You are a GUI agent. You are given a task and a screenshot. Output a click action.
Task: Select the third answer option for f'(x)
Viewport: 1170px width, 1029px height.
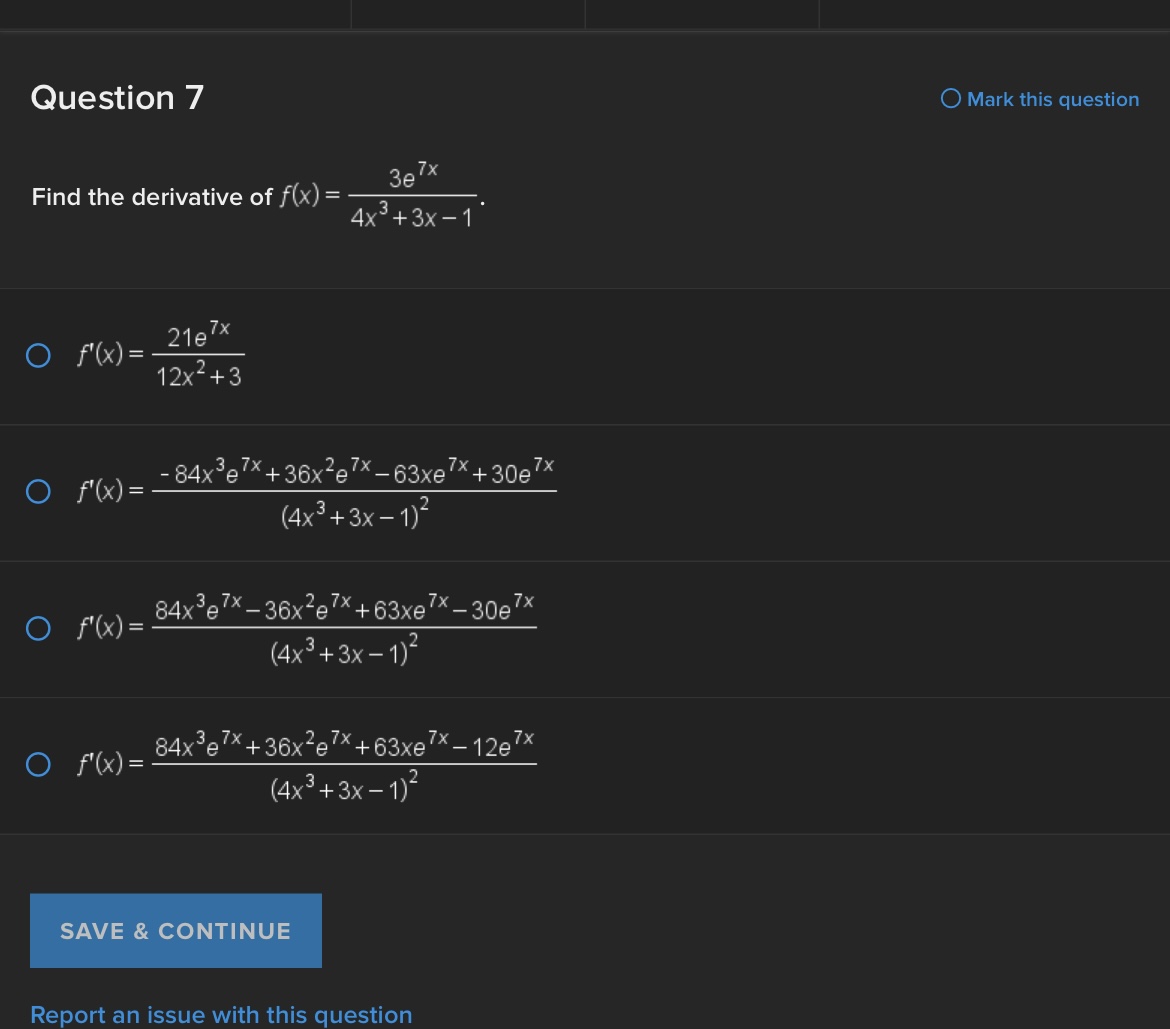(x=38, y=628)
